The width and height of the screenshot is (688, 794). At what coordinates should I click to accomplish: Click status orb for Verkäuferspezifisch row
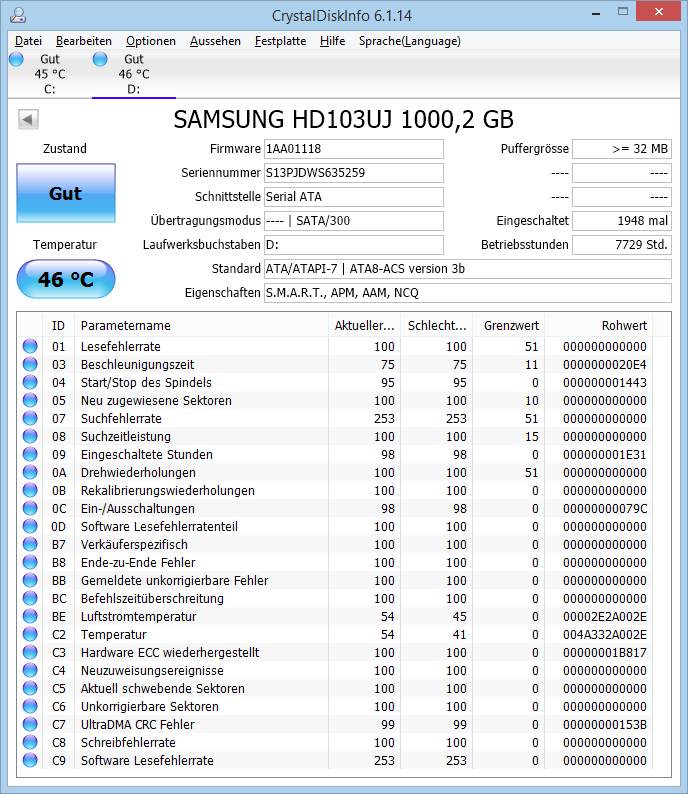coord(30,544)
